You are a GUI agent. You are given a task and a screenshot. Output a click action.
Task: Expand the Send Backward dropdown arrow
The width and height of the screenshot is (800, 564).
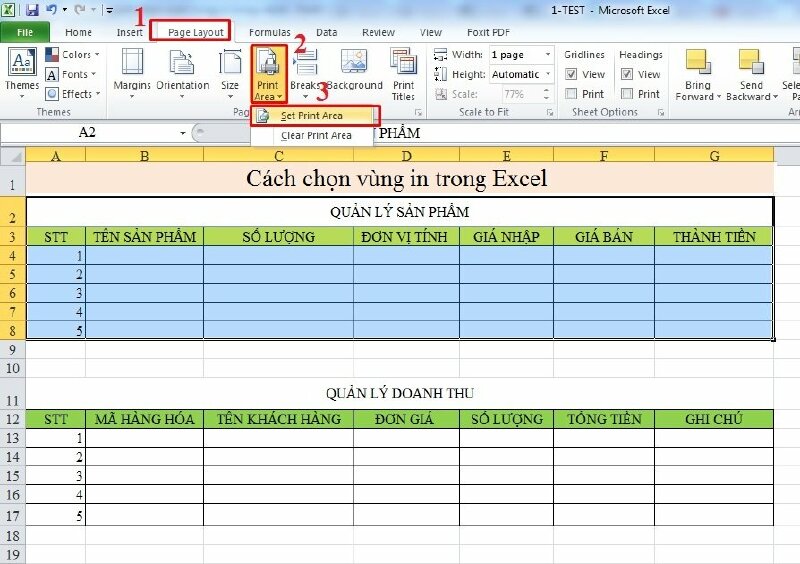[x=775, y=97]
